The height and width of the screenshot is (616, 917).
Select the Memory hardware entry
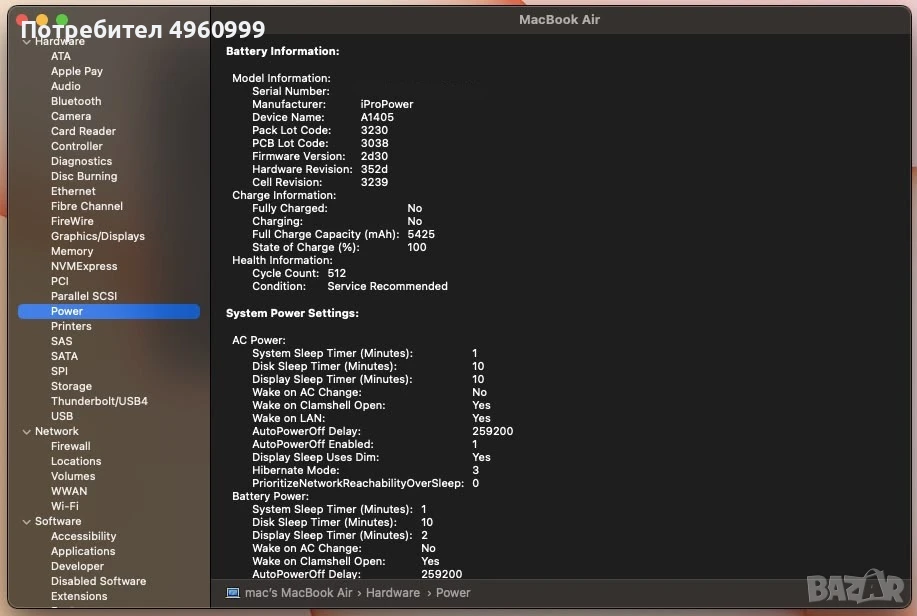[72, 251]
